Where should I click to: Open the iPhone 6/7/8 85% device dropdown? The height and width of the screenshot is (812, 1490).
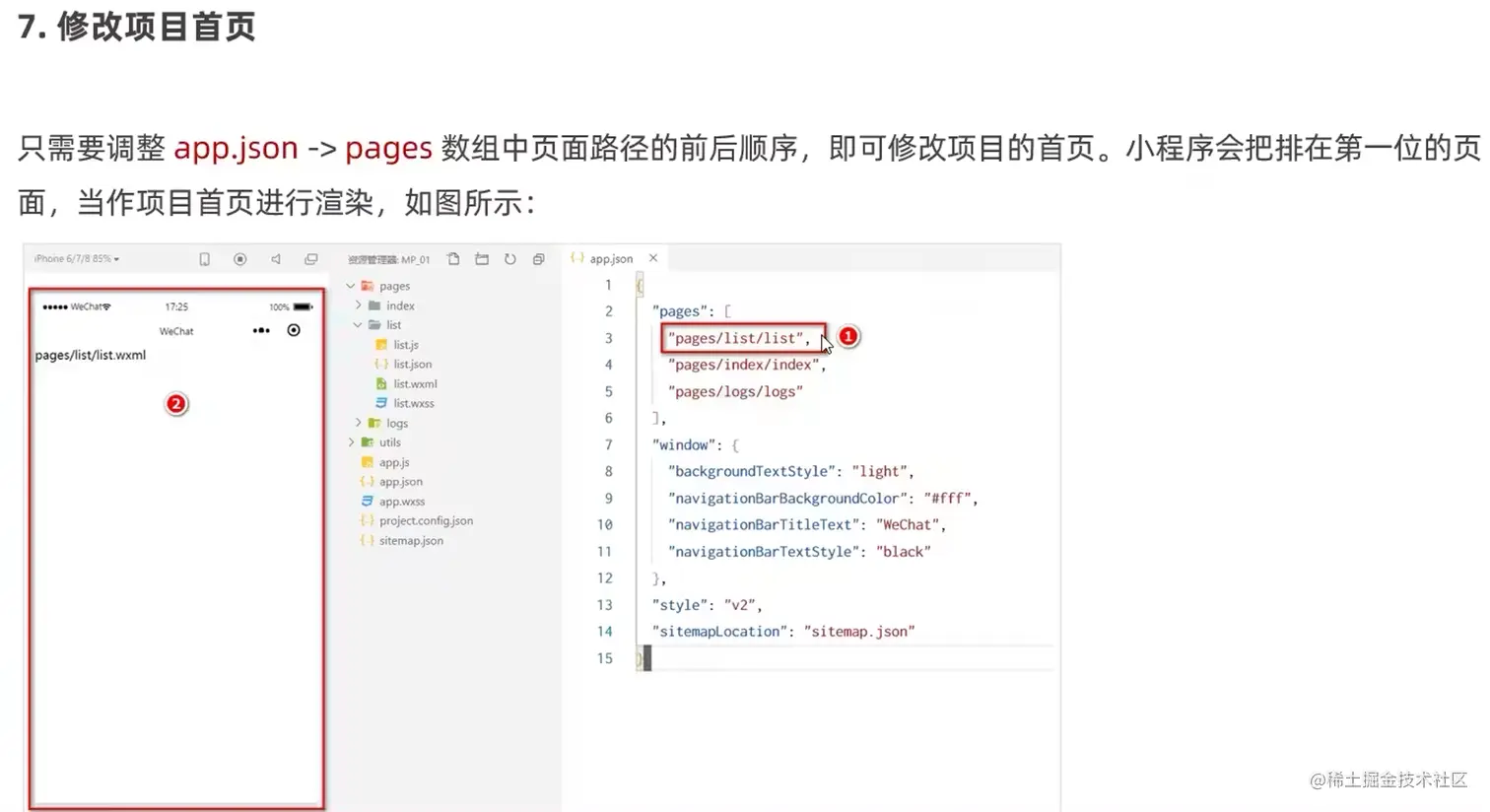pos(77,259)
